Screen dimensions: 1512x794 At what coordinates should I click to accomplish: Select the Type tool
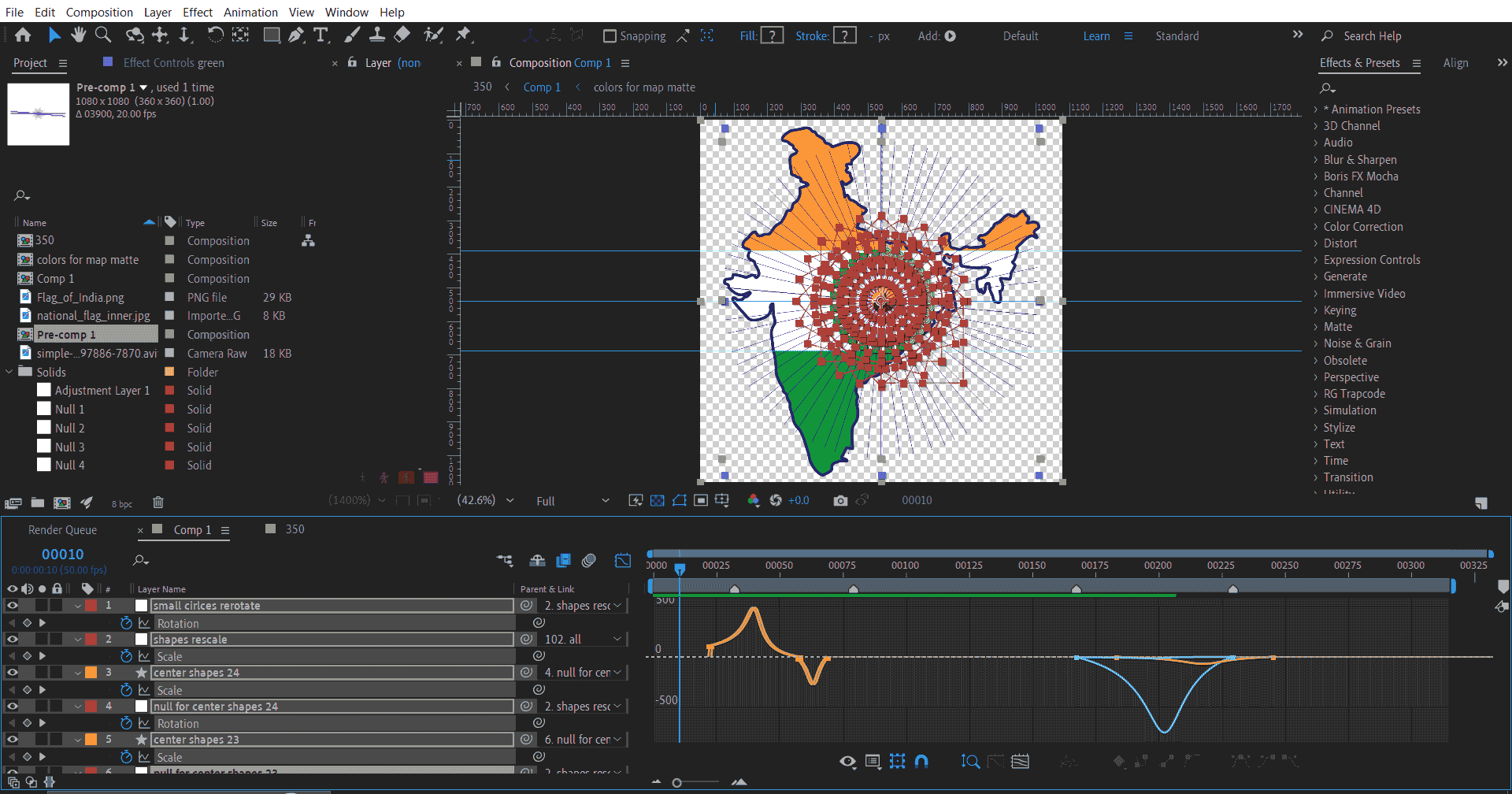coord(321,35)
